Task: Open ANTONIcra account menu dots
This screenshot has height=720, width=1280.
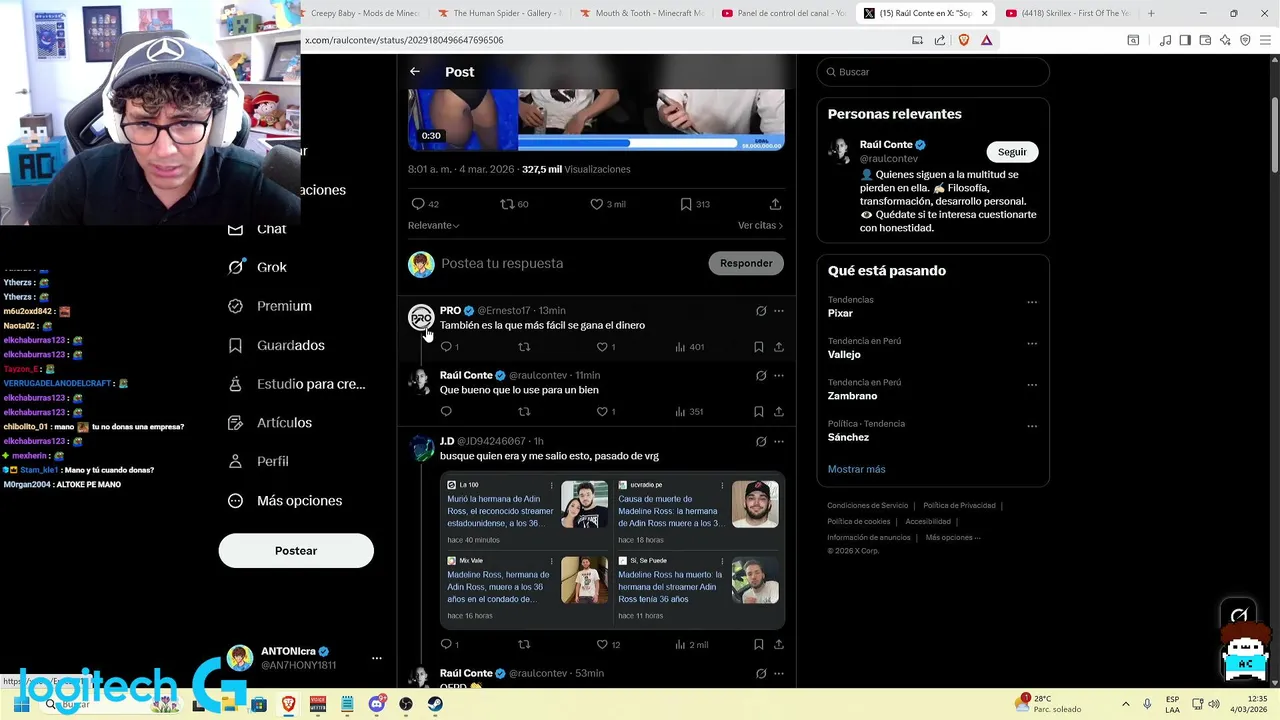Action: [x=377, y=658]
